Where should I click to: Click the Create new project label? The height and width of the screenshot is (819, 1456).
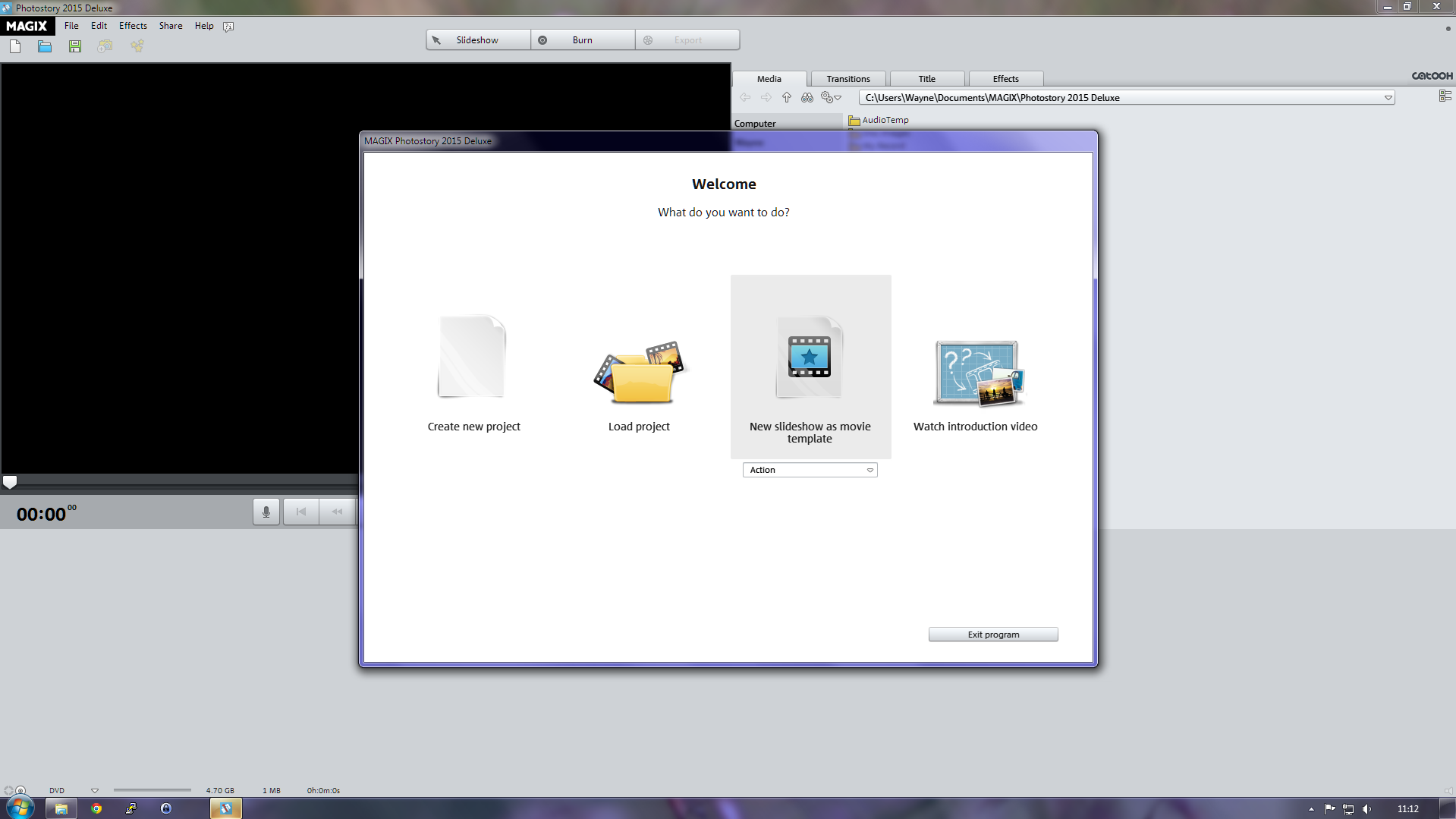pyautogui.click(x=473, y=427)
